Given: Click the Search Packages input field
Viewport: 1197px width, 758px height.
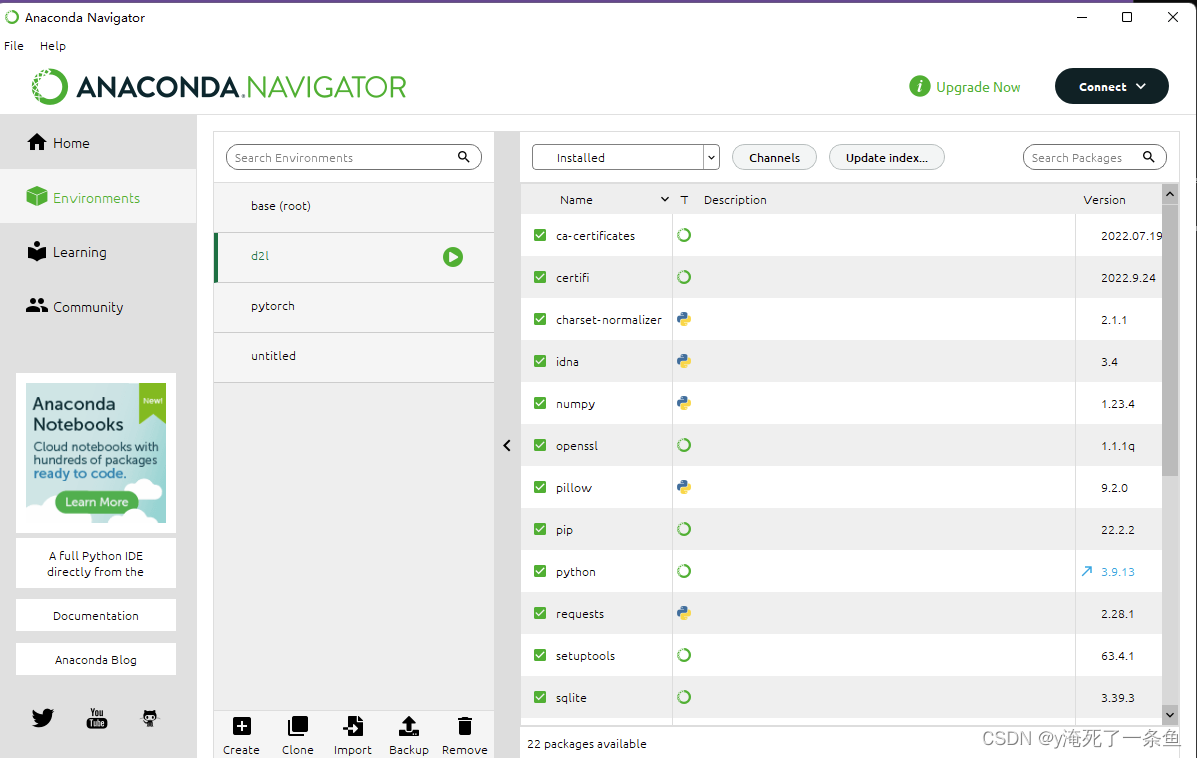Looking at the screenshot, I should 1095,157.
